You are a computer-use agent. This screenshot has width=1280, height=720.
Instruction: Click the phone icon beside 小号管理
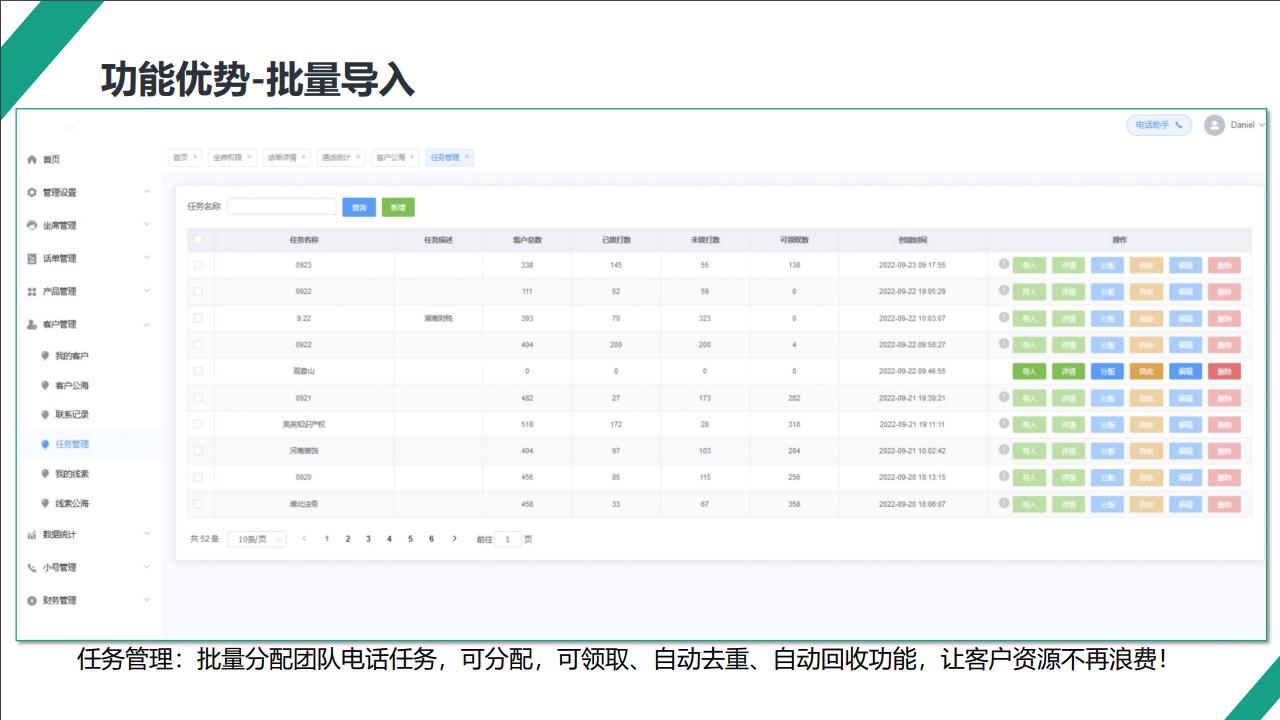click(x=32, y=567)
